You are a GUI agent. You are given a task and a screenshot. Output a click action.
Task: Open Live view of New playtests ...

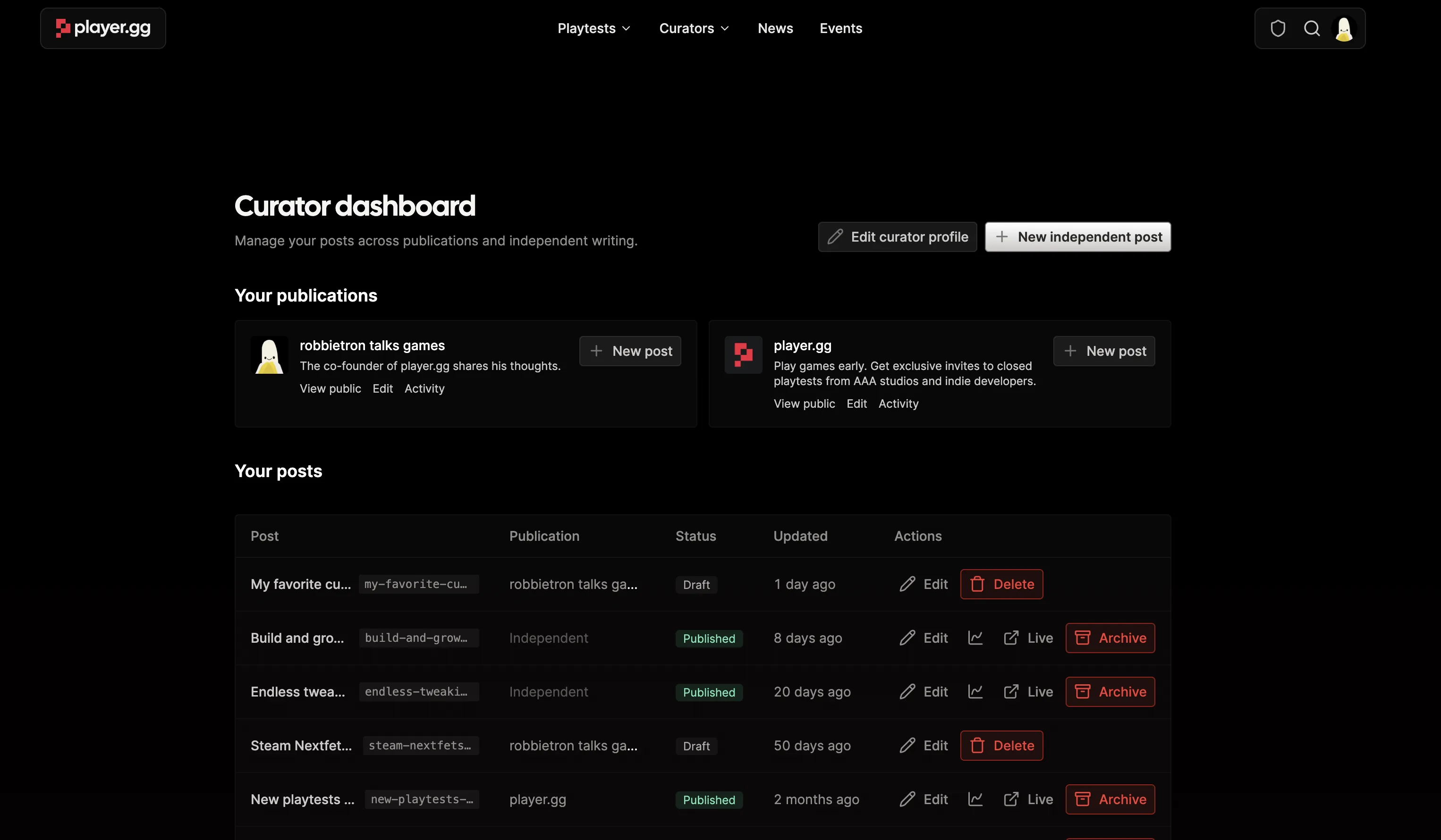(x=1028, y=799)
